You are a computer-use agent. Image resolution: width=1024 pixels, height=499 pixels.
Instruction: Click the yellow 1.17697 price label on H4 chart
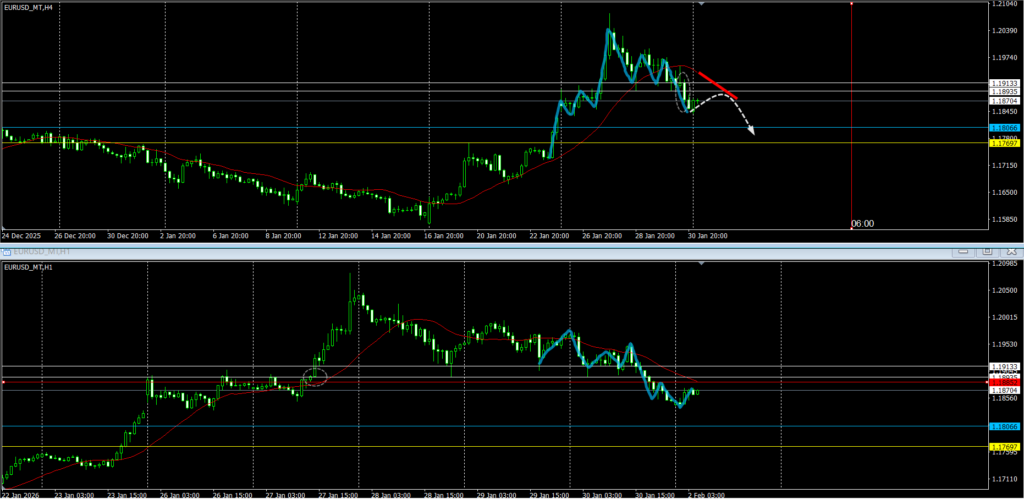1004,144
